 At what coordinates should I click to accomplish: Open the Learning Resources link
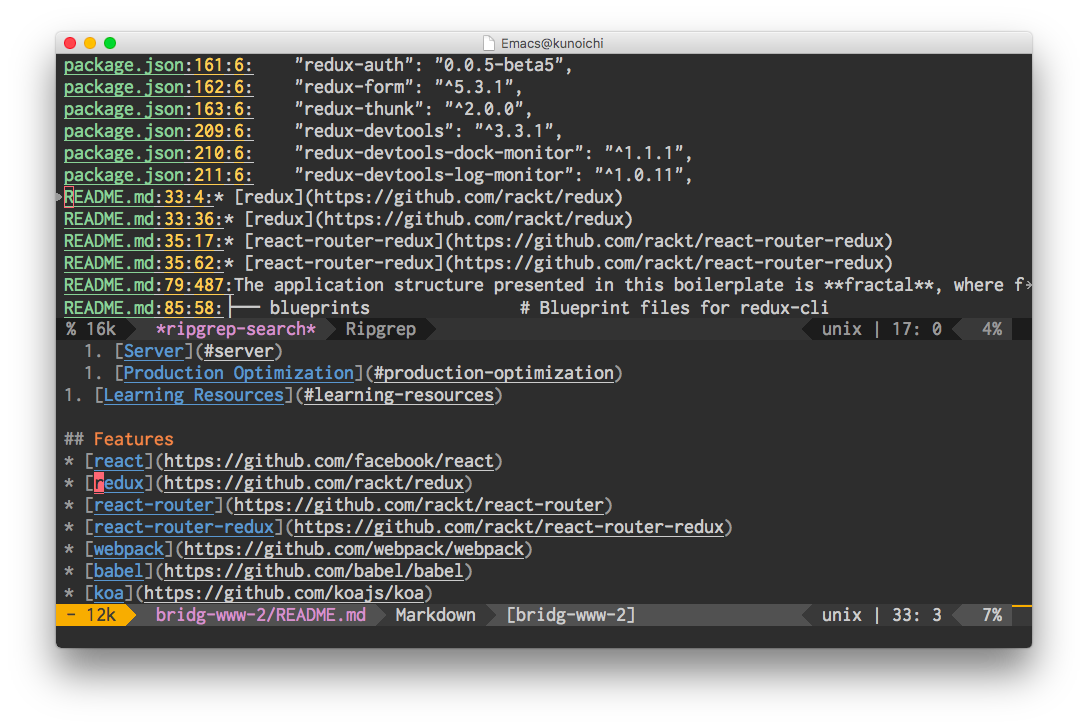194,396
